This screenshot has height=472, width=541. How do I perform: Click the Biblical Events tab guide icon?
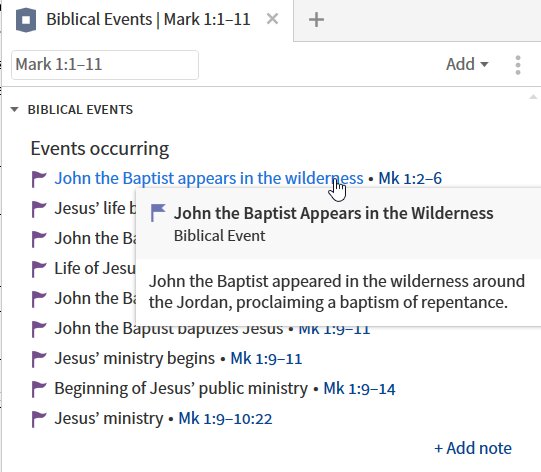pos(26,20)
